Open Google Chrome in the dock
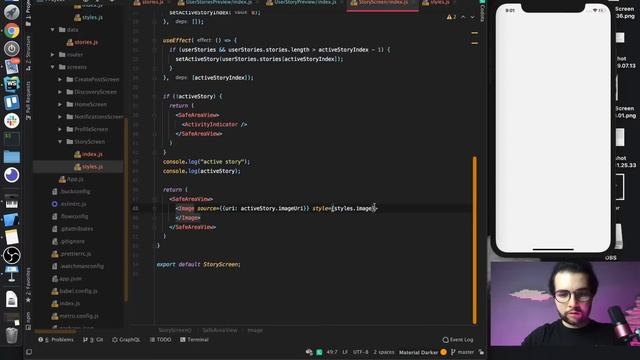The height and width of the screenshot is (360, 640). (11, 31)
